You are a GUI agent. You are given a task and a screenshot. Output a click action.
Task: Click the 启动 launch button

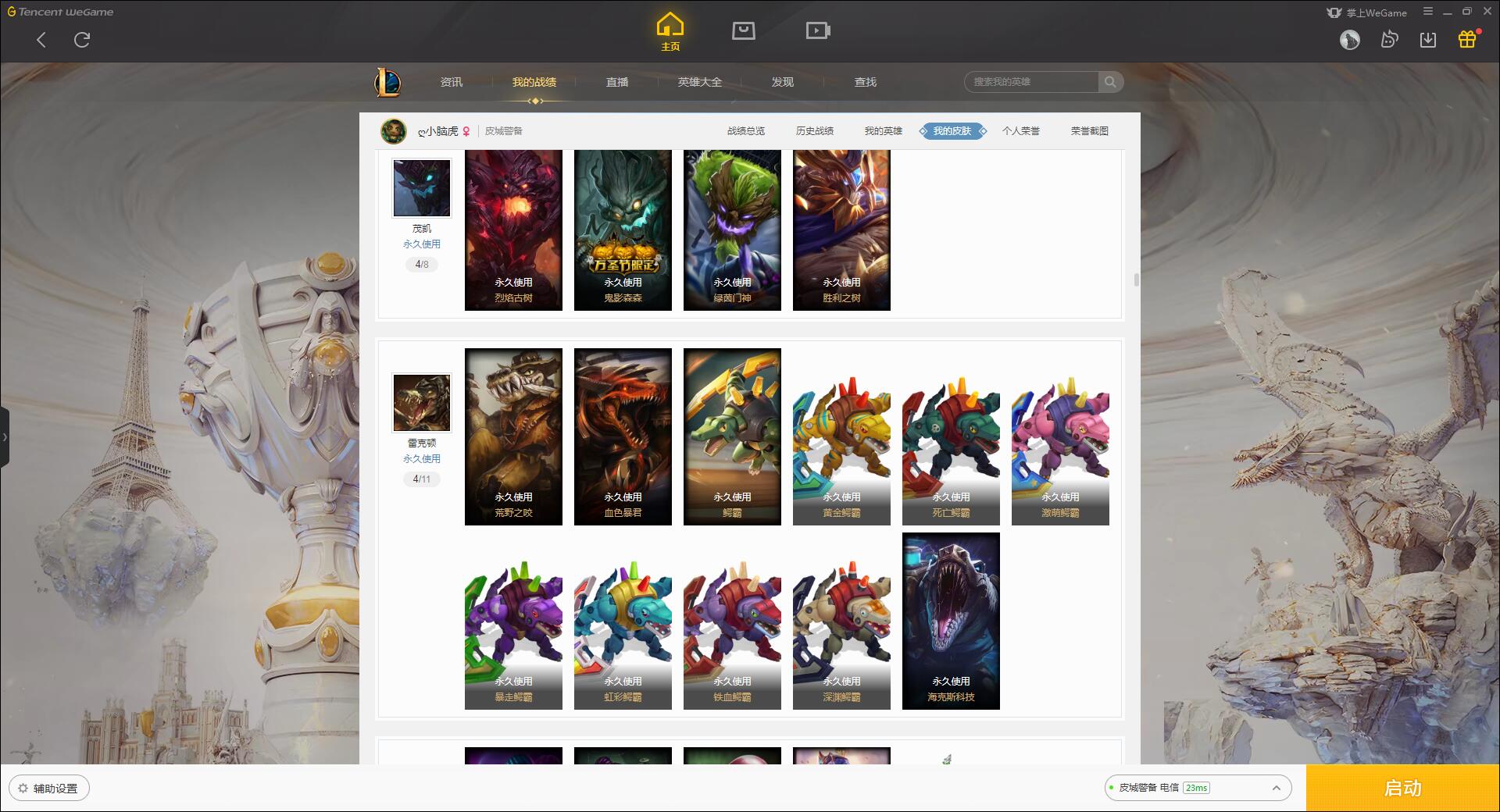click(1403, 788)
